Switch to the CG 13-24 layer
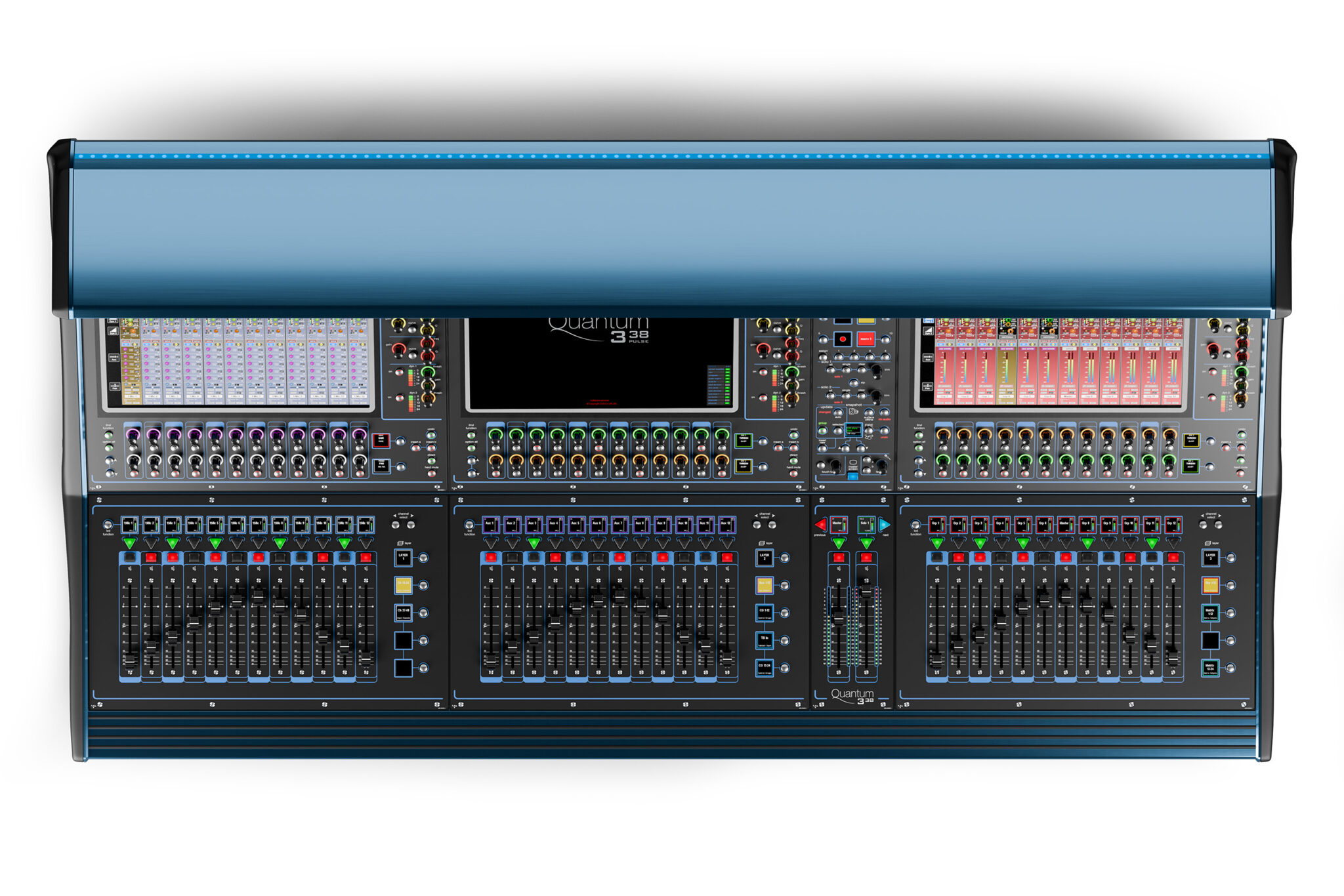 coord(764,668)
